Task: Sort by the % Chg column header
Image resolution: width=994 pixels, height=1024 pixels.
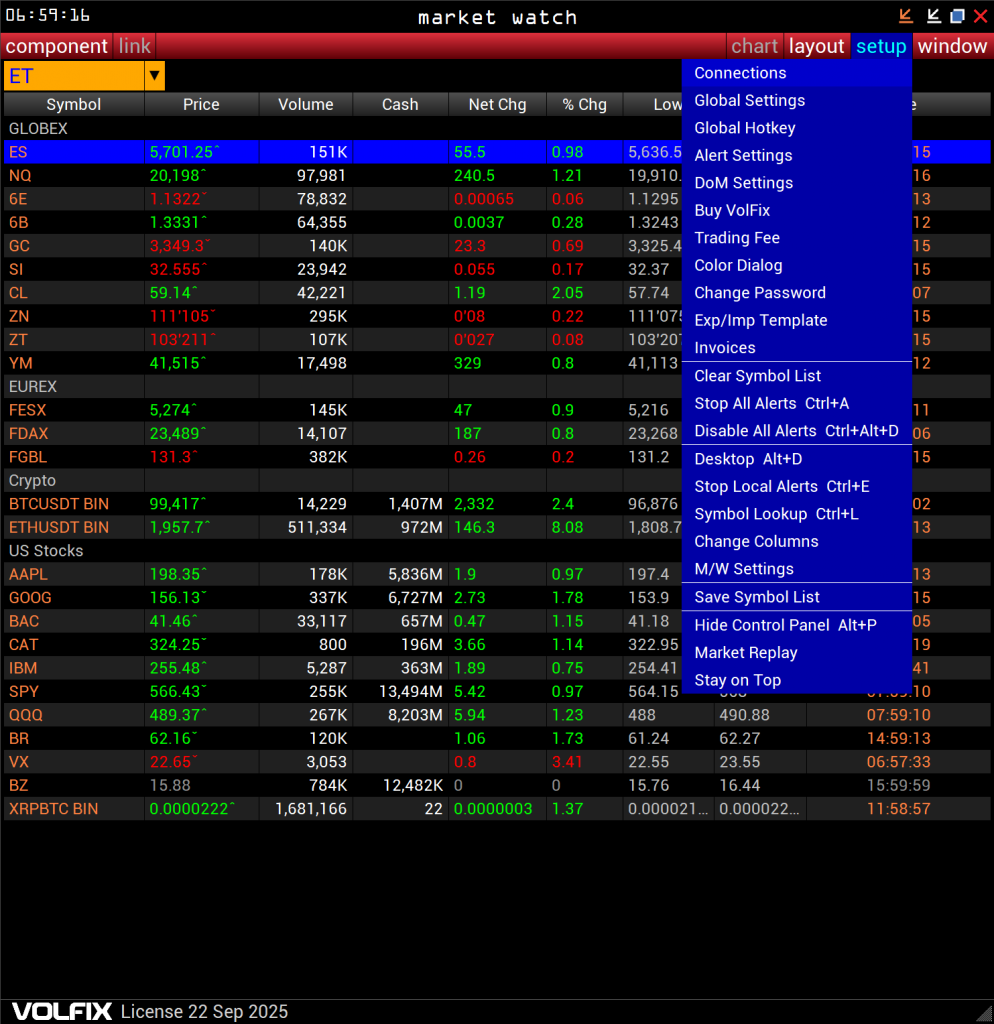Action: [585, 104]
